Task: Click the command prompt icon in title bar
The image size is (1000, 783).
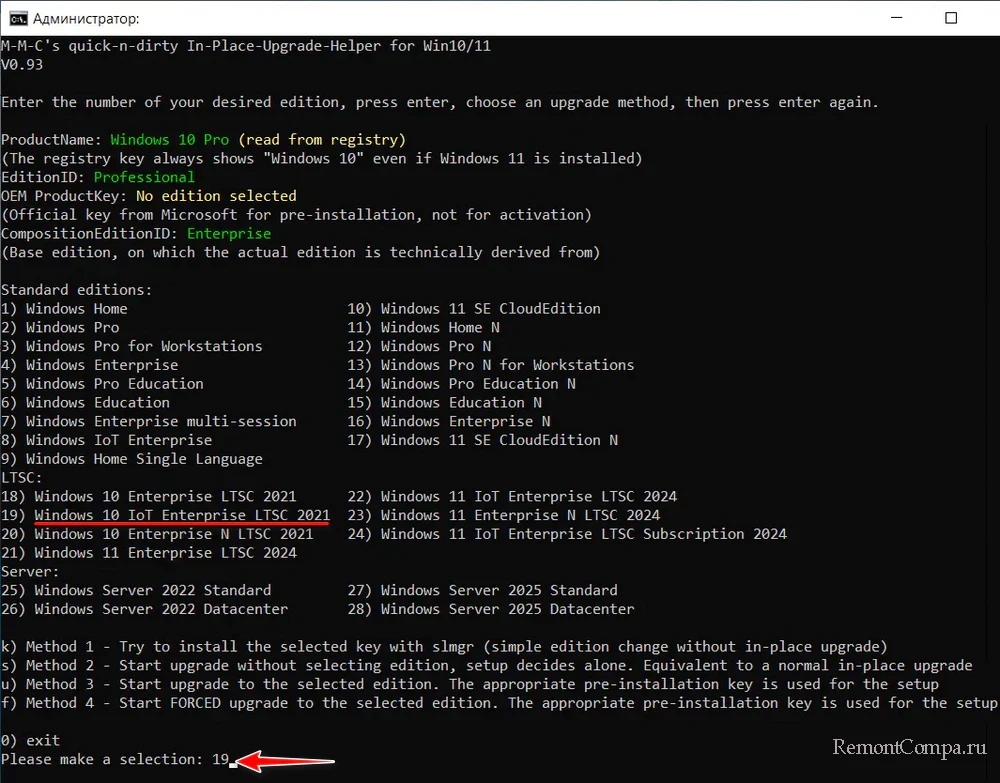Action: 17,18
